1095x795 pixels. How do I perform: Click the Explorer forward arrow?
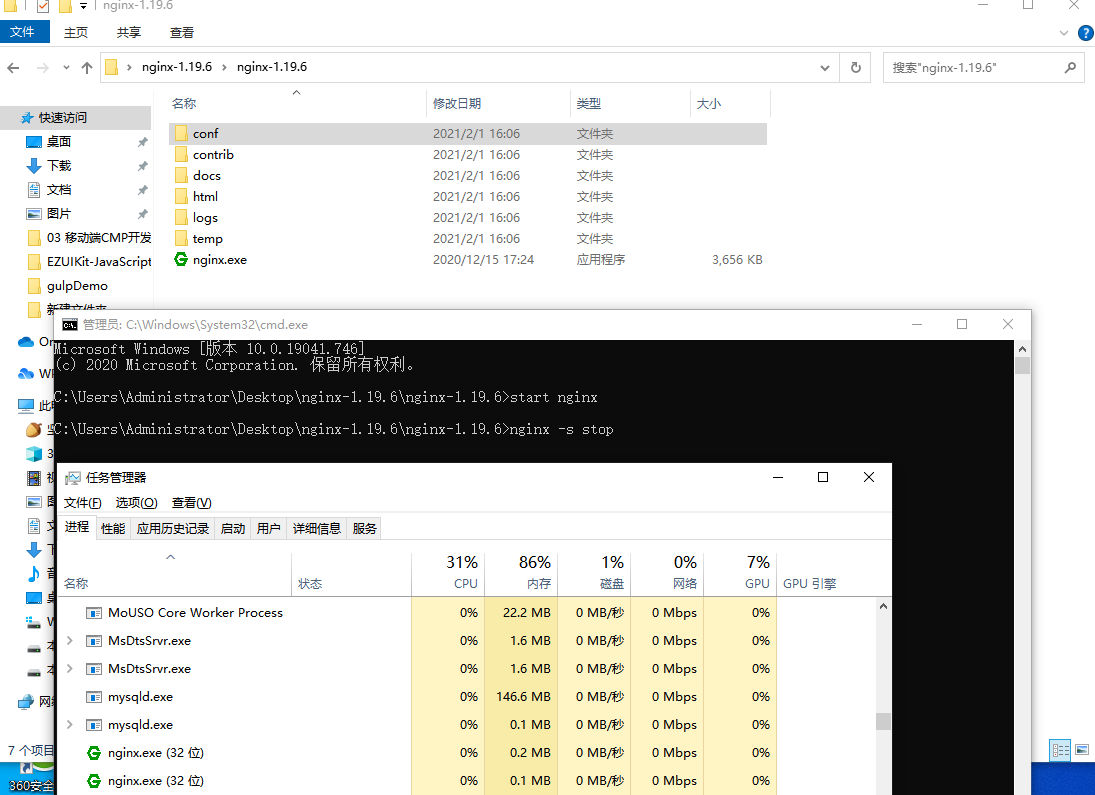coord(43,68)
